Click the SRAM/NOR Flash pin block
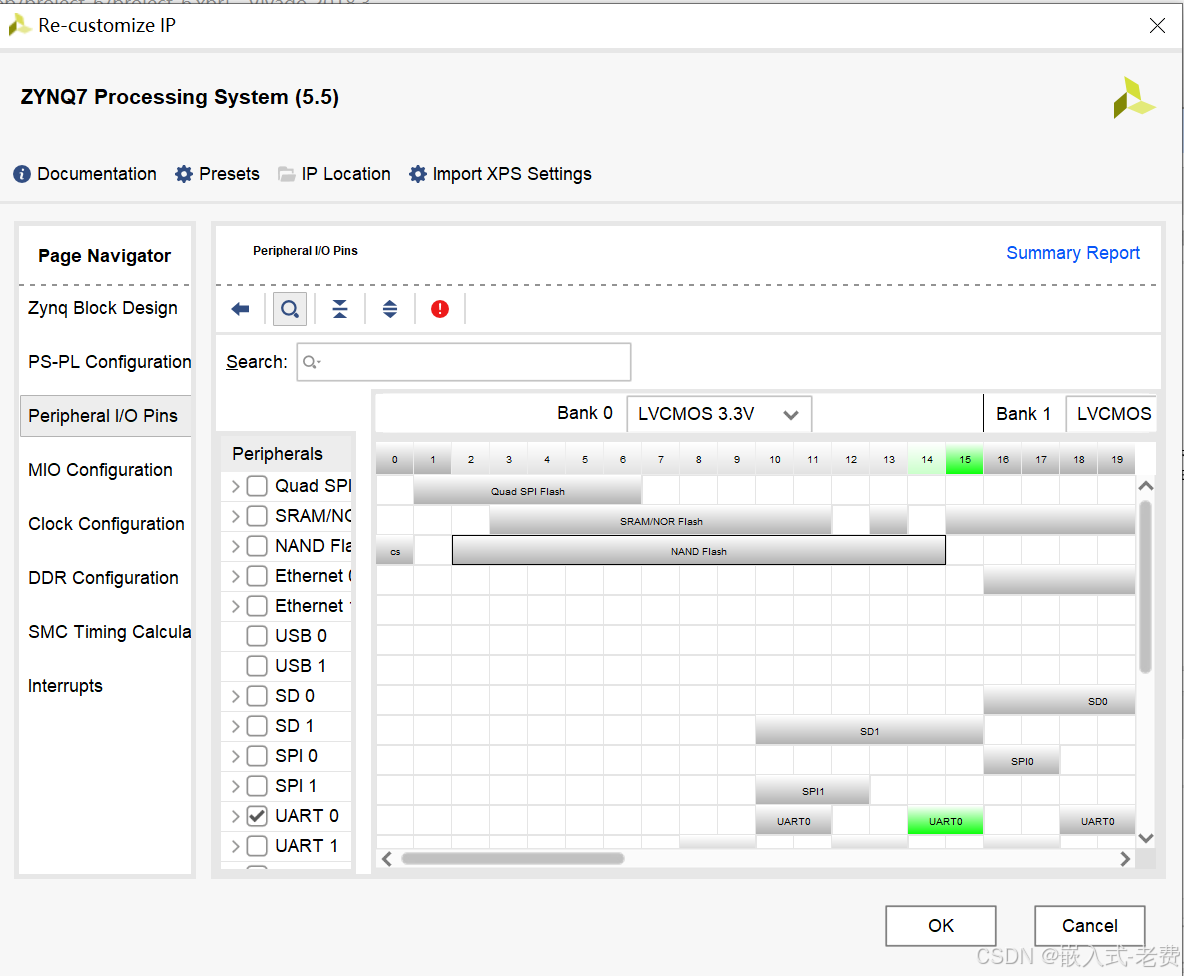This screenshot has height=976, width=1184. [661, 521]
